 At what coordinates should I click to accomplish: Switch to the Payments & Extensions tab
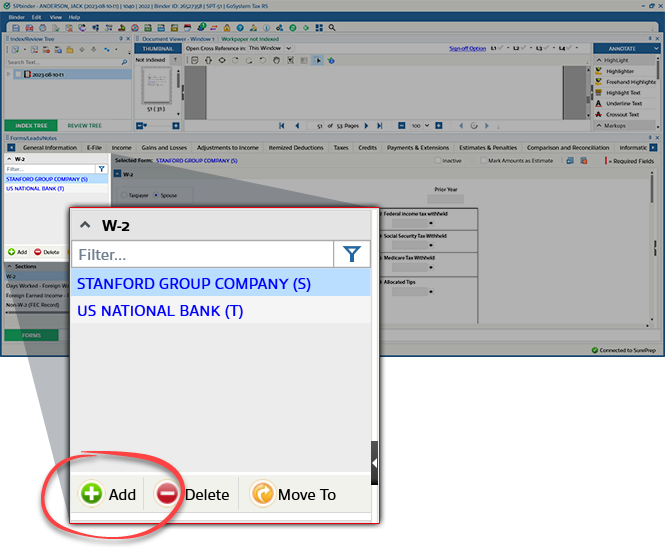pos(418,148)
